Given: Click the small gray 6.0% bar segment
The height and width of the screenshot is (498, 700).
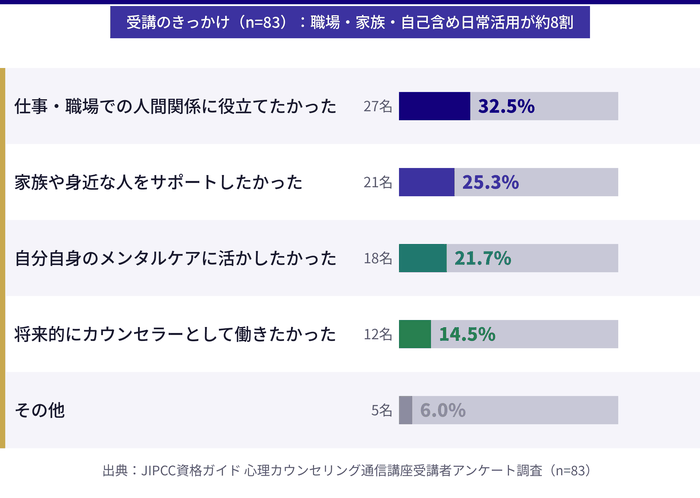Looking at the screenshot, I should 405,410.
